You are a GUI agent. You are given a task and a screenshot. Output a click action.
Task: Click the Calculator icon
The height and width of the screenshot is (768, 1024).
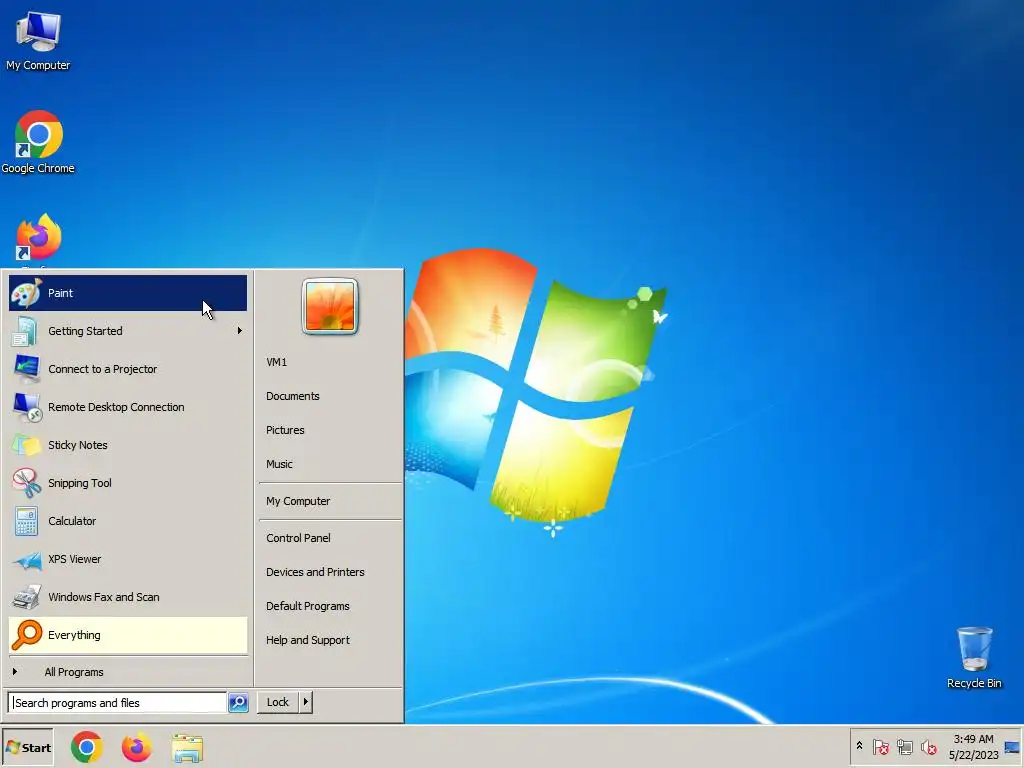[26, 521]
